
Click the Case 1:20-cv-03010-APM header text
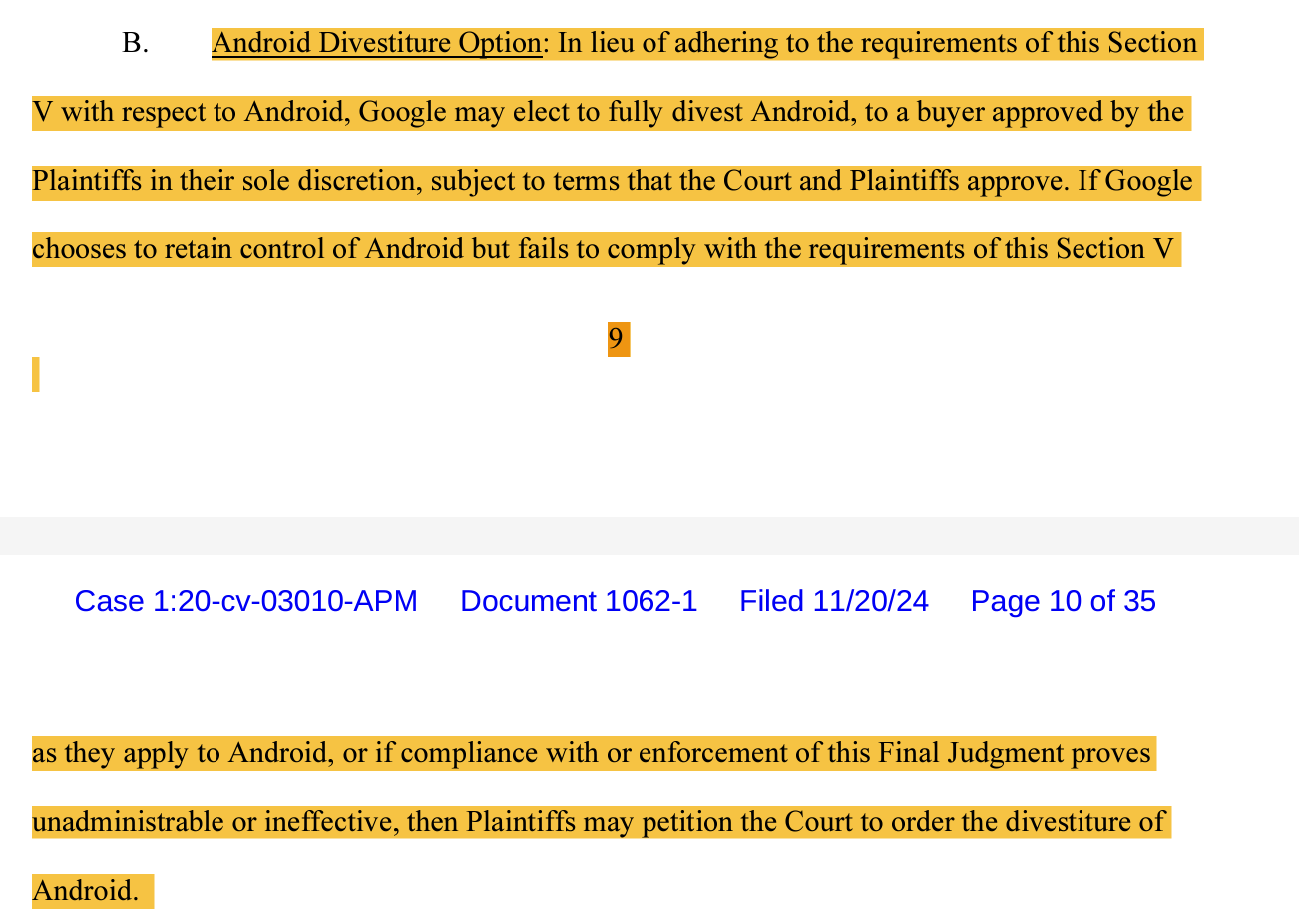point(246,601)
